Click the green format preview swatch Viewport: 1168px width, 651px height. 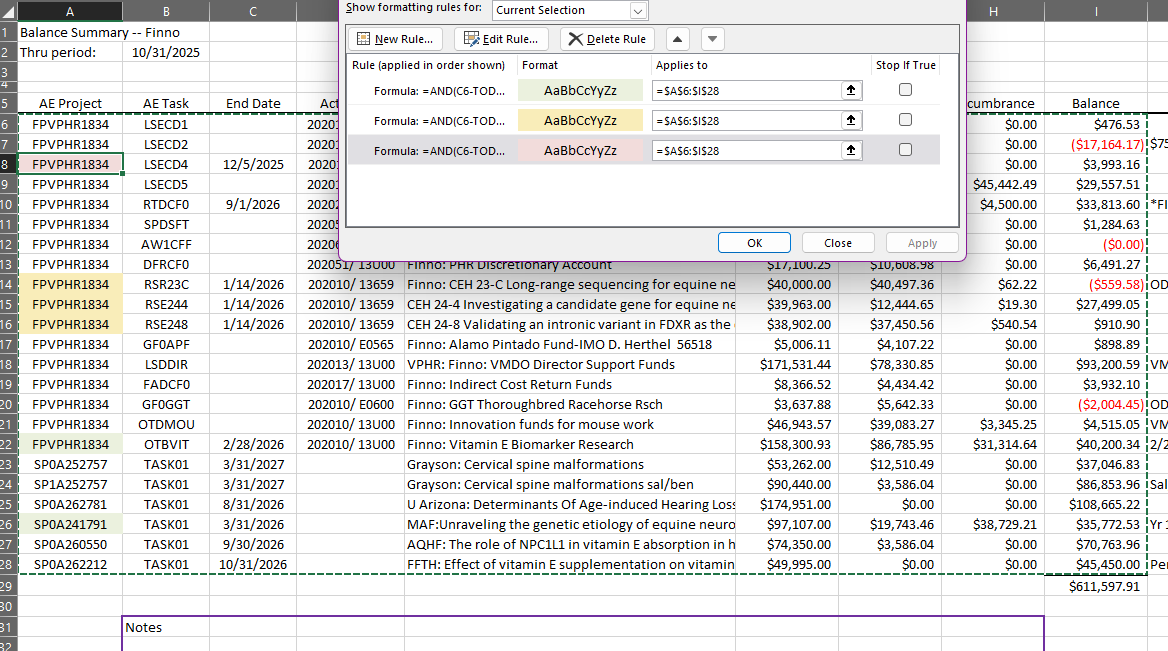pyautogui.click(x=580, y=91)
